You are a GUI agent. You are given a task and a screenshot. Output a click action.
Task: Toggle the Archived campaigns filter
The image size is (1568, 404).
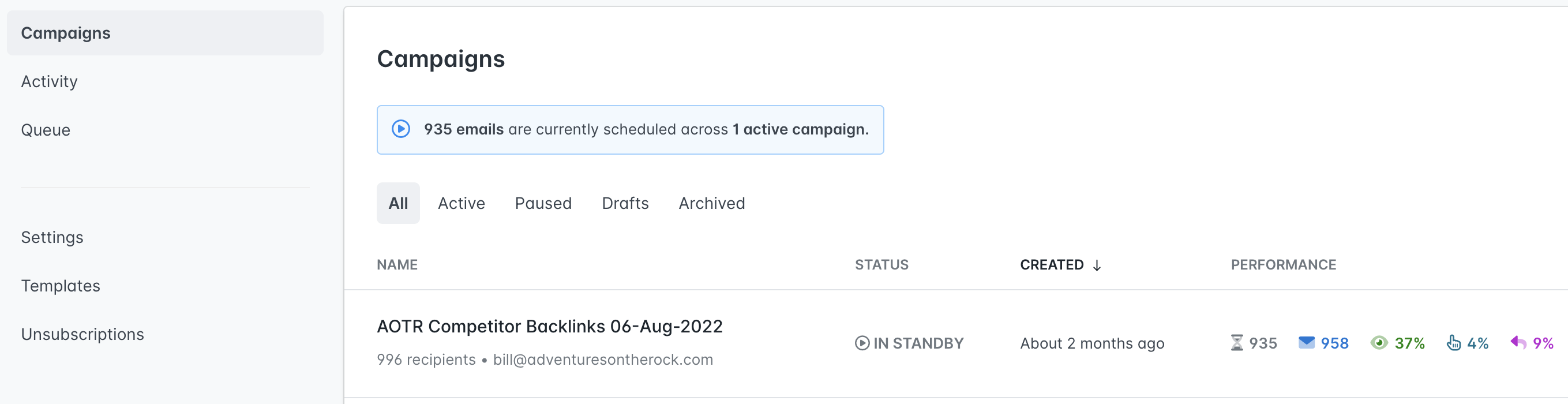(711, 203)
